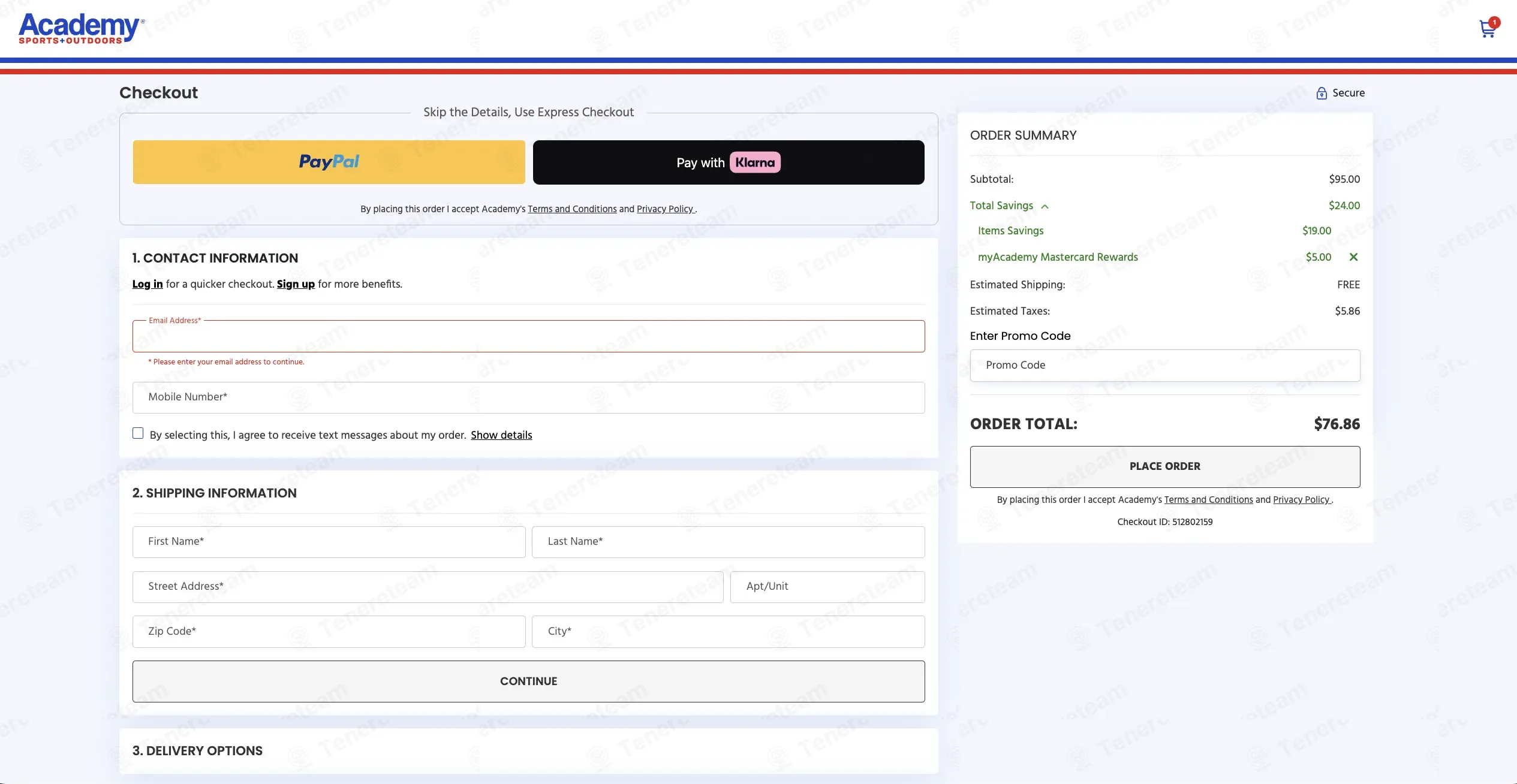Focus the Zip Code field
Viewport: 1517px width, 784px height.
(x=329, y=632)
